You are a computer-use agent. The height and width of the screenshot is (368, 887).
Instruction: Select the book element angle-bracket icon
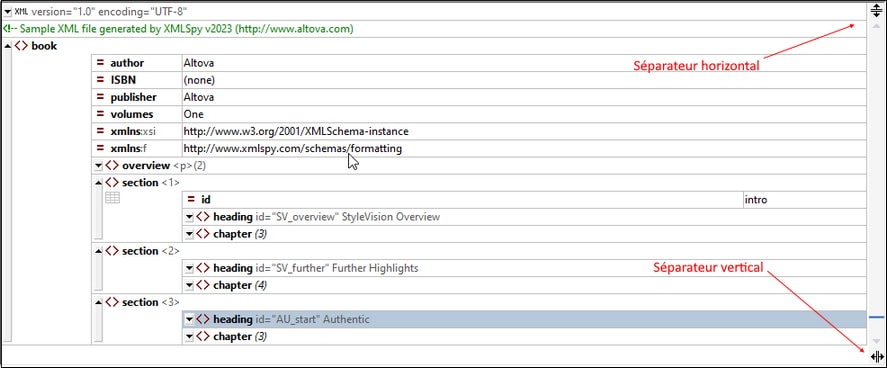point(21,46)
